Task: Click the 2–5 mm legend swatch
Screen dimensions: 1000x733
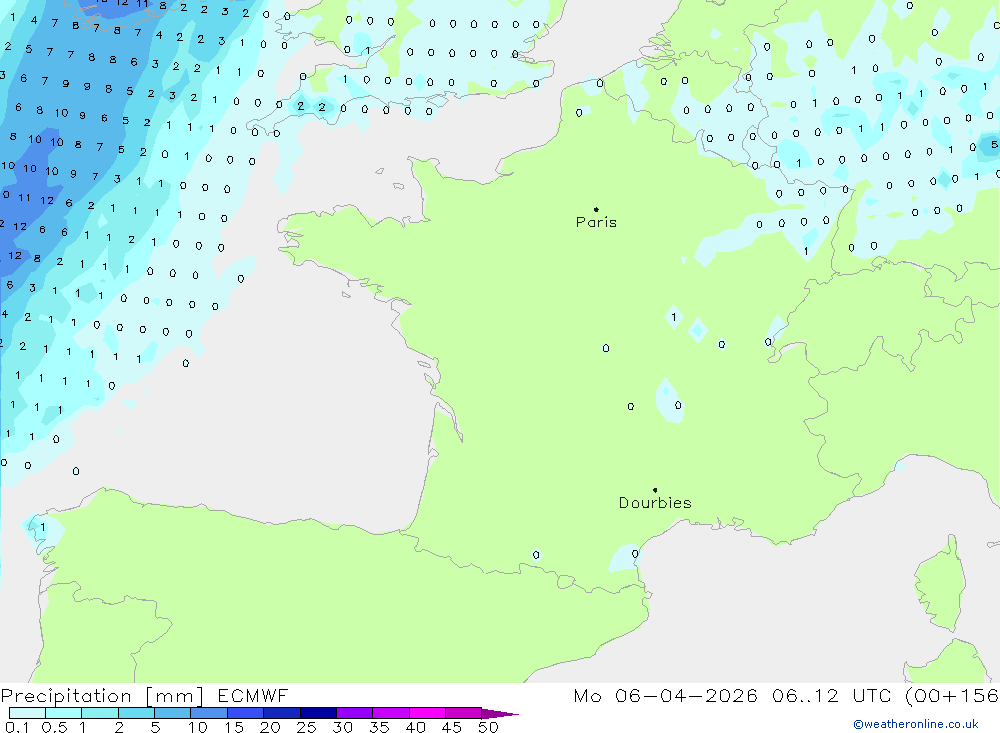Action: 136,713
